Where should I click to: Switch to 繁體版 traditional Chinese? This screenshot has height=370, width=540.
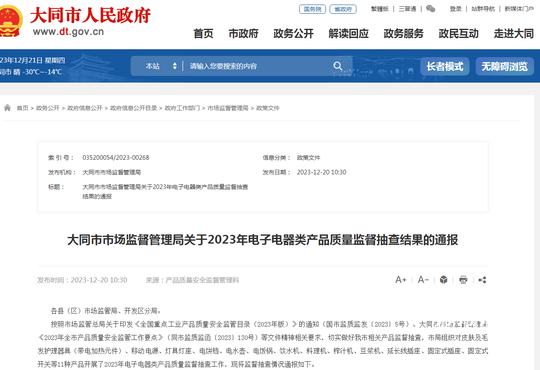pos(380,9)
